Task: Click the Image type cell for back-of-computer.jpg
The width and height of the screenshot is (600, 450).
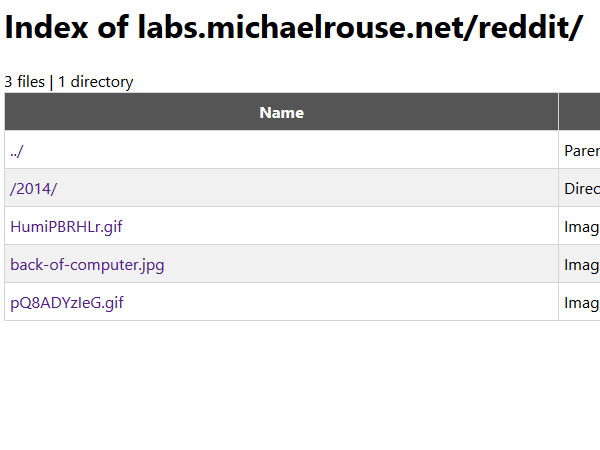Action: pyautogui.click(x=582, y=265)
